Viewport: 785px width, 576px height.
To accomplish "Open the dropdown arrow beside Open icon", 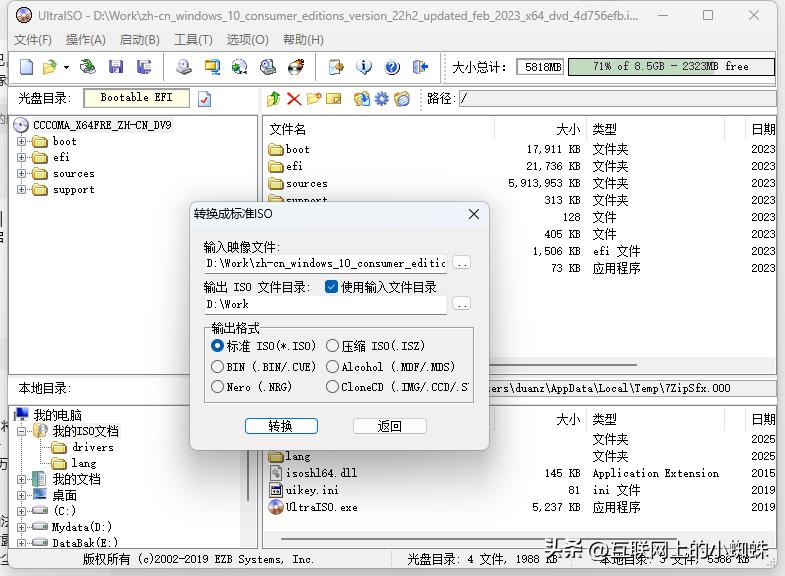I will (x=66, y=67).
